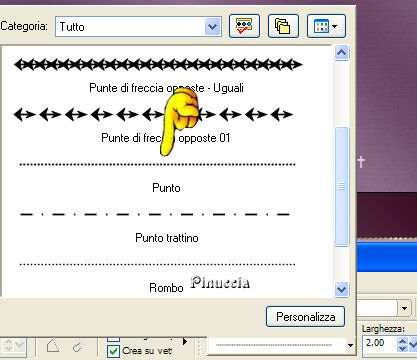Click the line style list scrollbar thumb
This screenshot has height=360, width=417.
click(x=341, y=187)
